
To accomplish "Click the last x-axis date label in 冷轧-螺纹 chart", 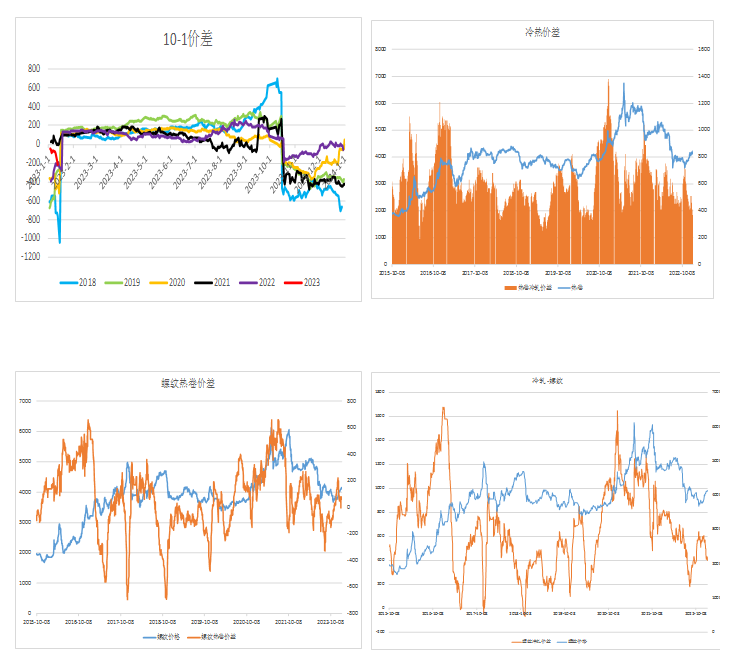I will coord(696,614).
